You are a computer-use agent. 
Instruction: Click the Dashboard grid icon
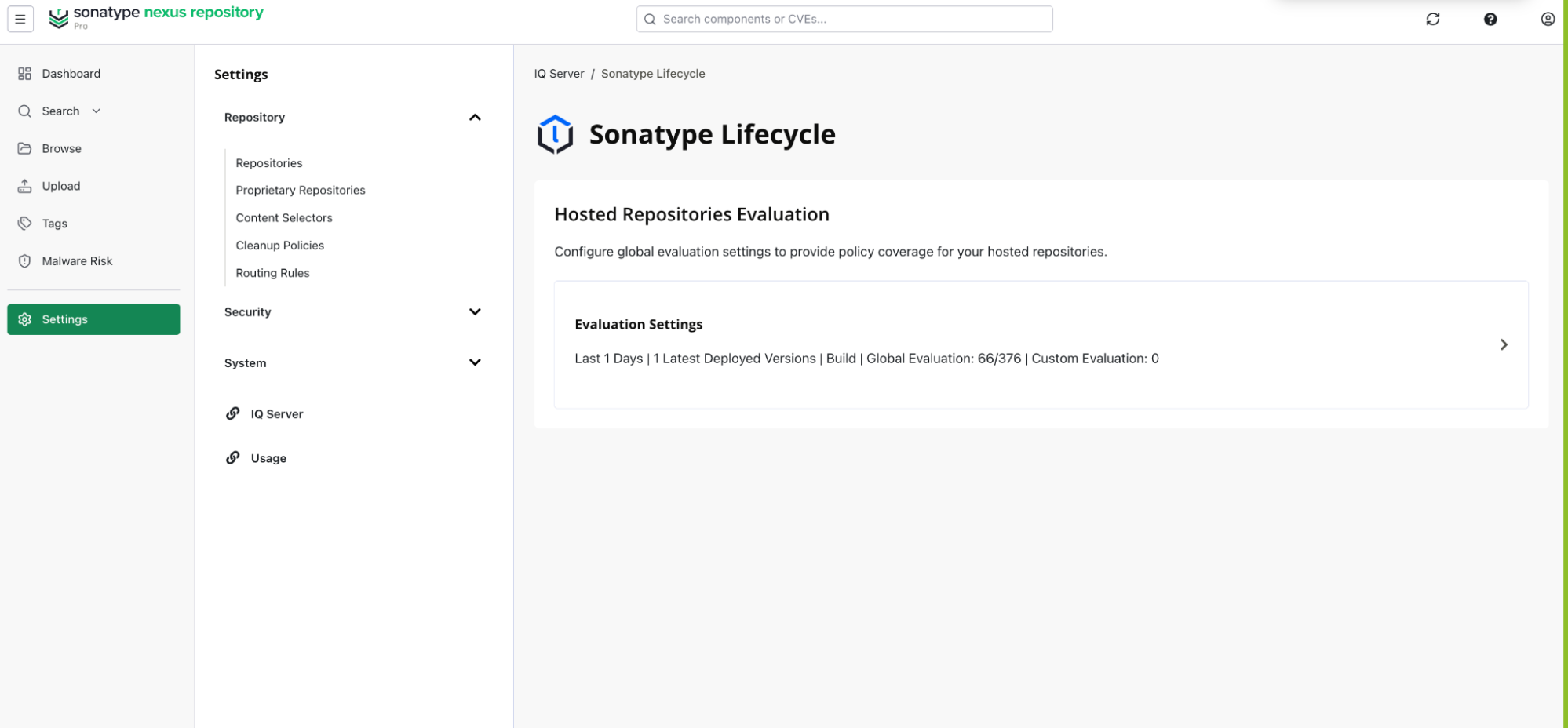(25, 74)
